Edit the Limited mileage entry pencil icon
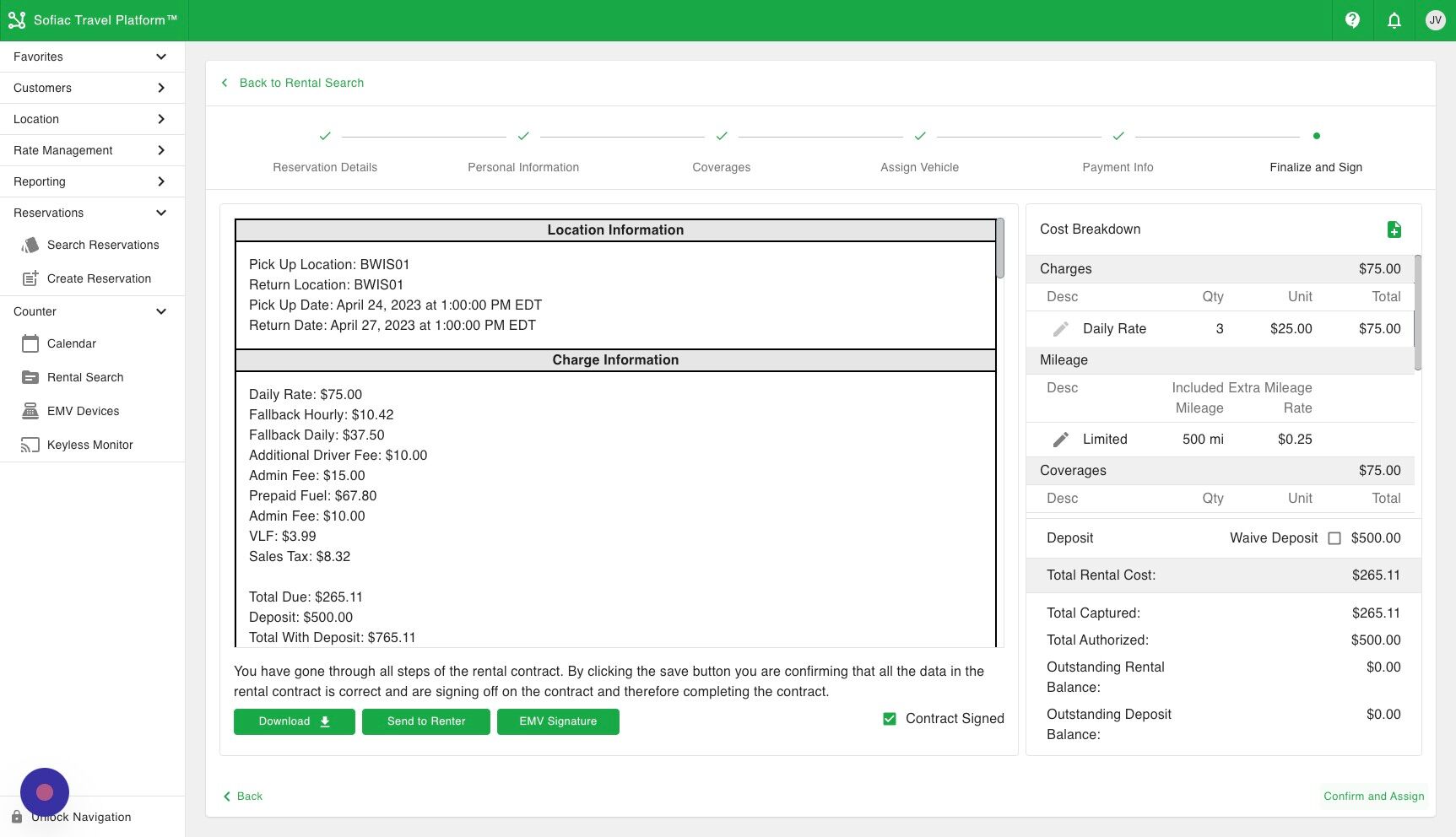1456x837 pixels. [1059, 439]
